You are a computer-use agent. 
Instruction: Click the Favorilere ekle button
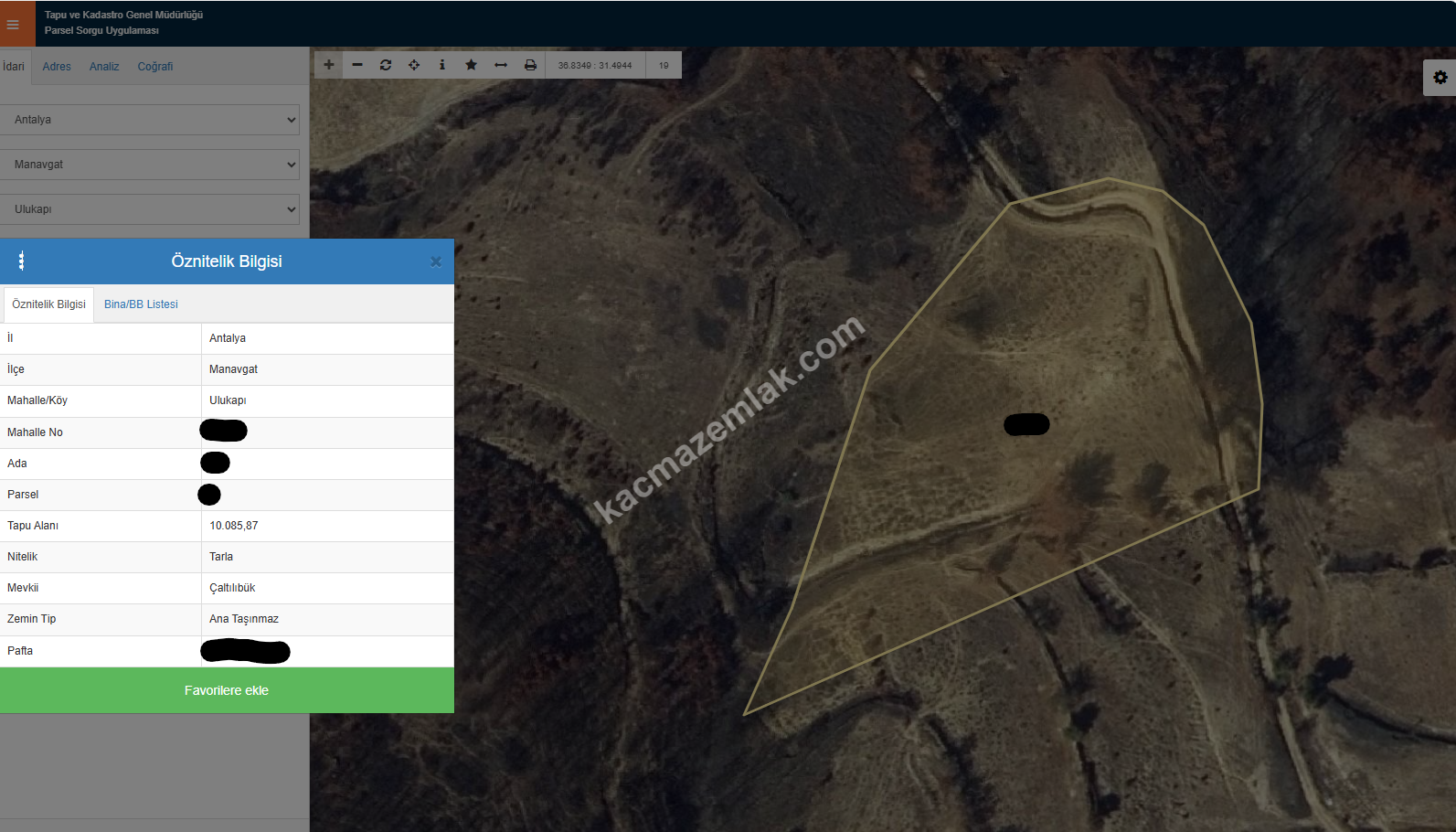point(227,690)
